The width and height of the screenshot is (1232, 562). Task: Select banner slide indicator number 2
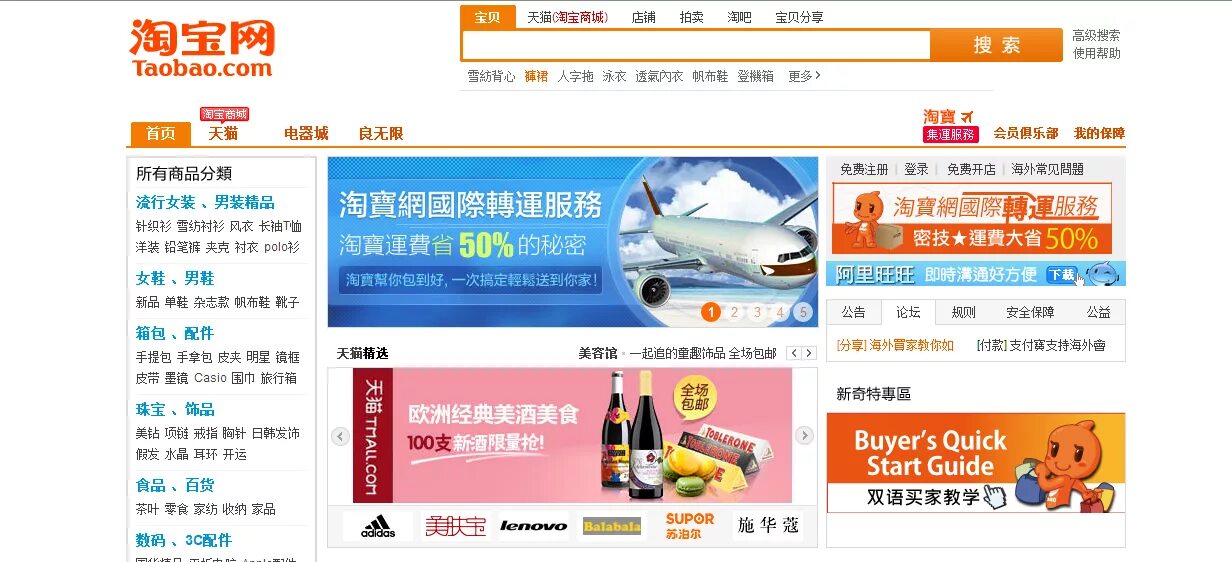[x=734, y=312]
